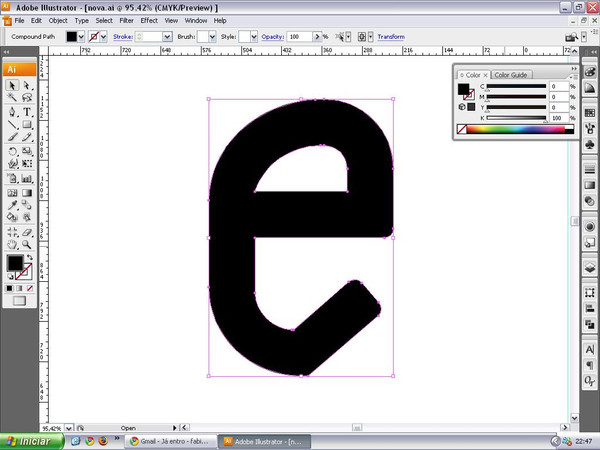Open the fill color dropdown in control bar
Screen dimensions: 600x450
click(x=83, y=37)
